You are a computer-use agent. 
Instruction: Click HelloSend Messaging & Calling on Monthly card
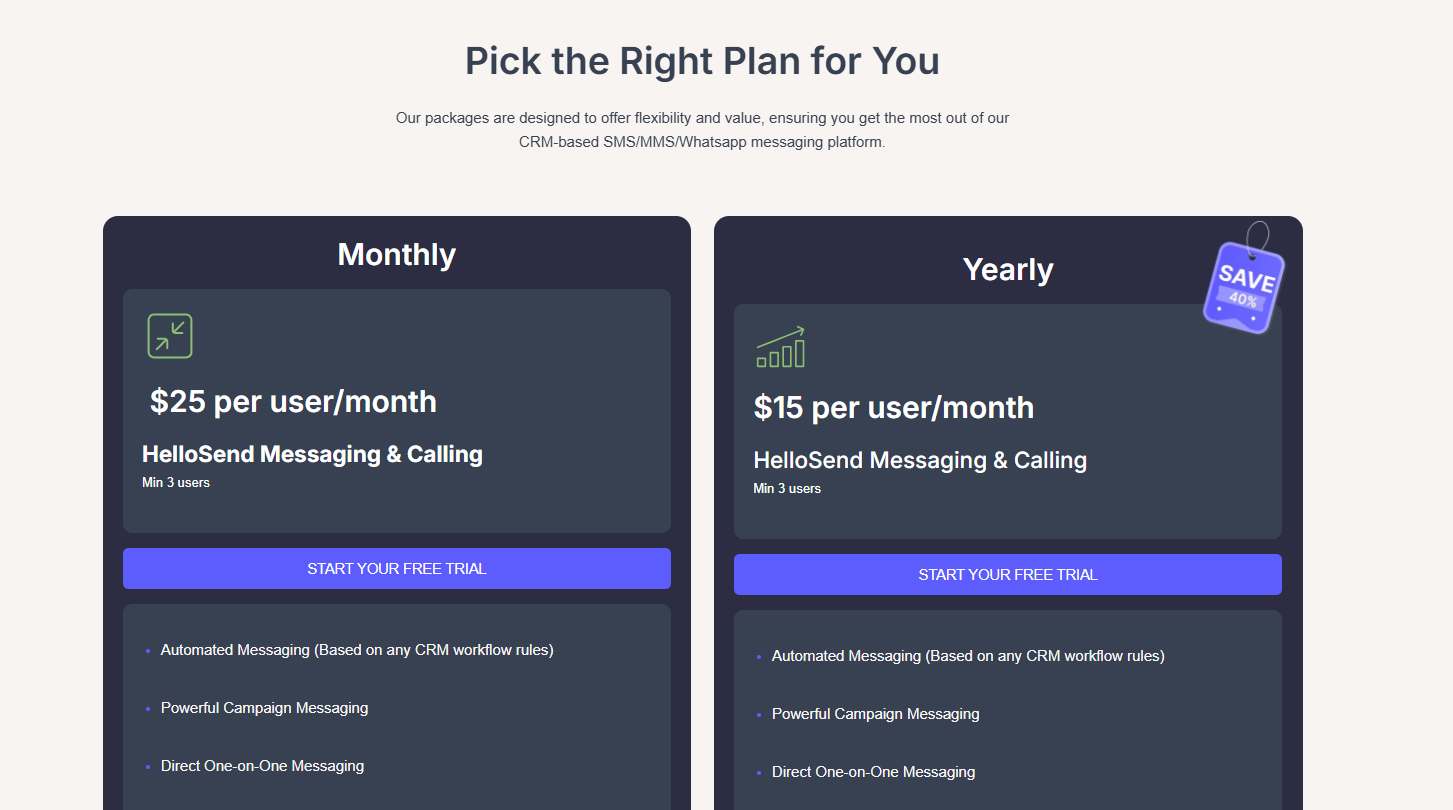312,454
